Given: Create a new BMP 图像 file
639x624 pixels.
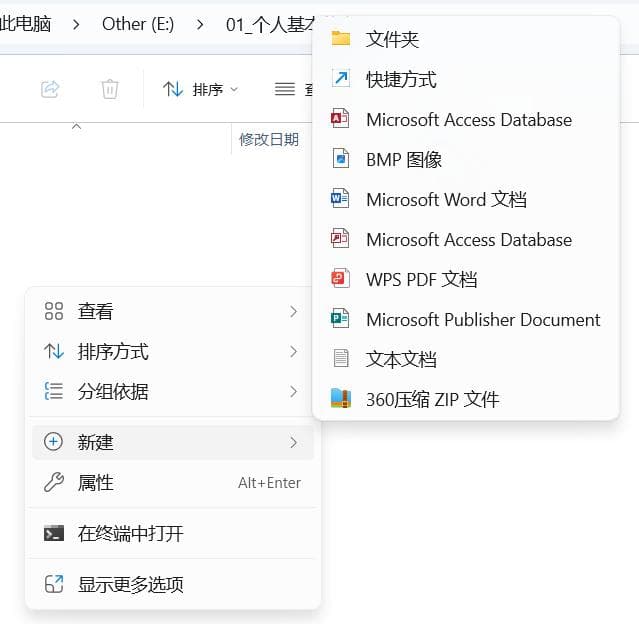Looking at the screenshot, I should pos(465,159).
